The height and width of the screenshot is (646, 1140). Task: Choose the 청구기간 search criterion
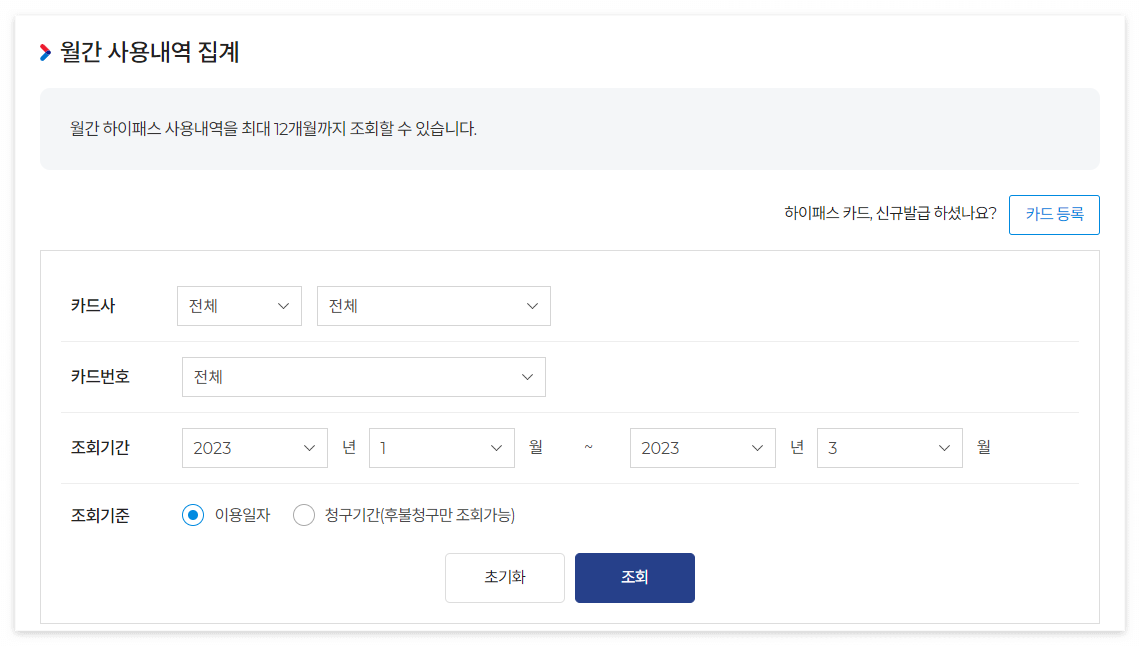pyautogui.click(x=304, y=515)
